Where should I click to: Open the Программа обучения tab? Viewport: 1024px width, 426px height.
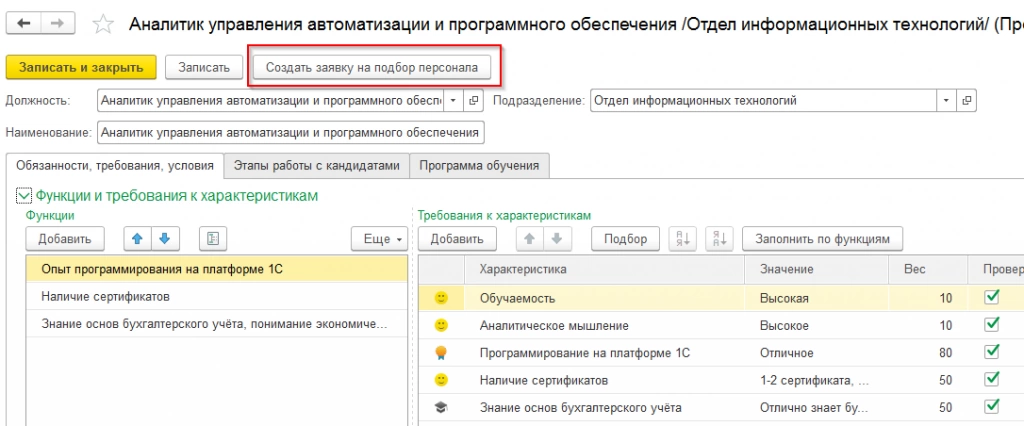pyautogui.click(x=479, y=165)
